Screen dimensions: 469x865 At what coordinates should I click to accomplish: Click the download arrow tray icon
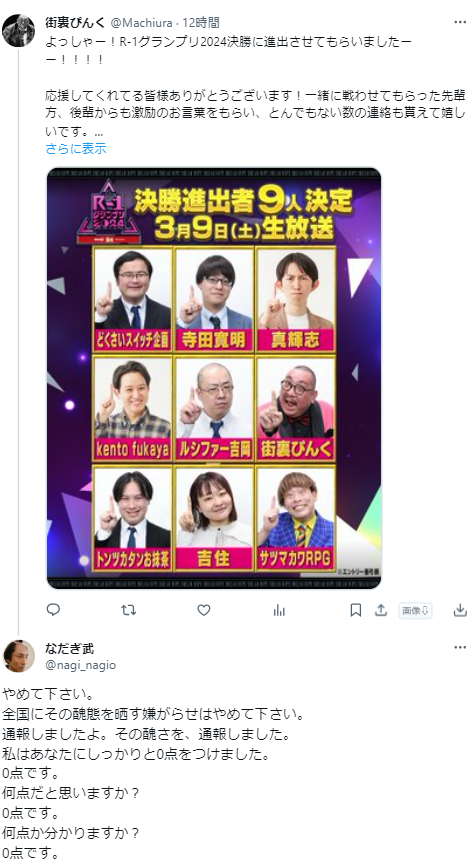pos(460,610)
